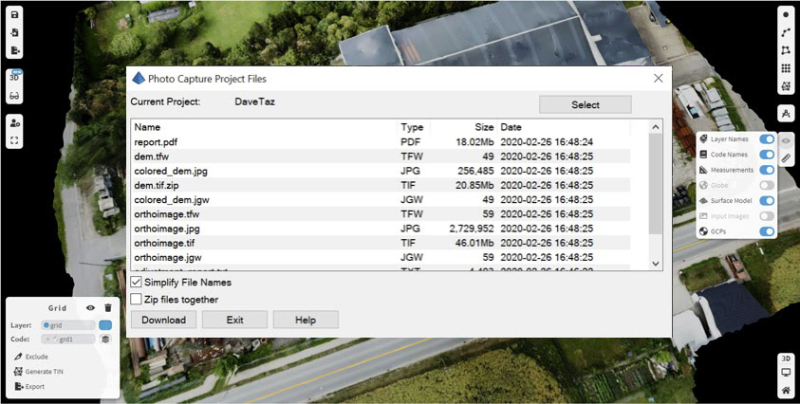
Task: Open the Layer dropdown showing grid
Action: (67, 325)
